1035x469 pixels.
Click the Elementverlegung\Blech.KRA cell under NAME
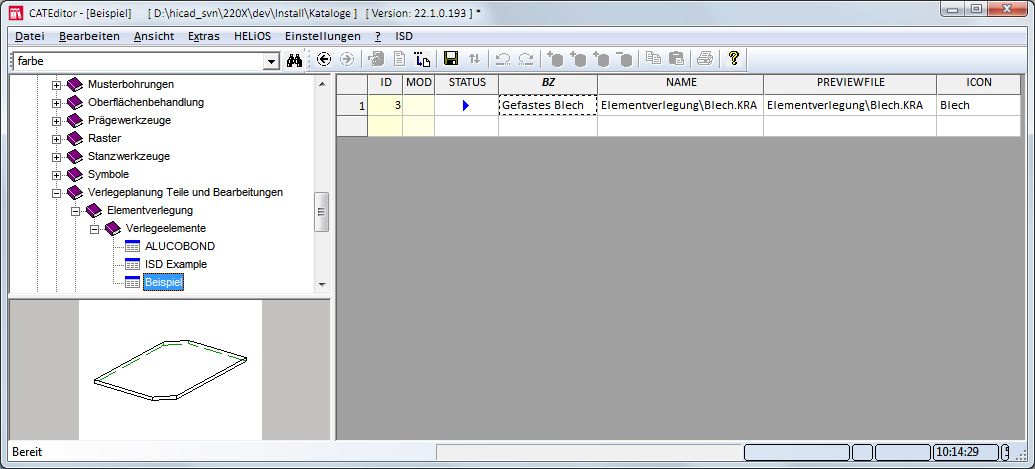681,105
